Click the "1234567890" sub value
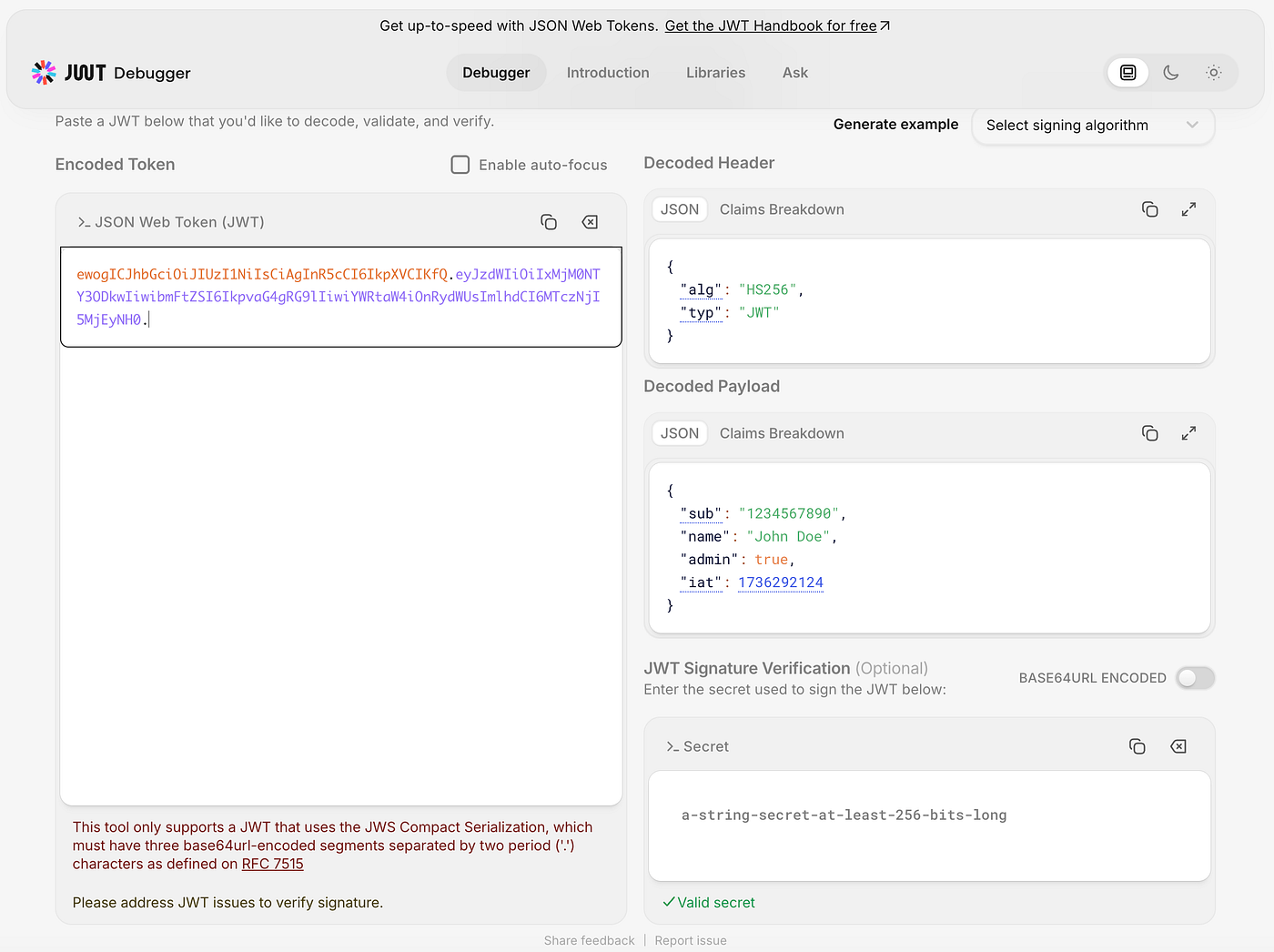1274x952 pixels. point(789,513)
